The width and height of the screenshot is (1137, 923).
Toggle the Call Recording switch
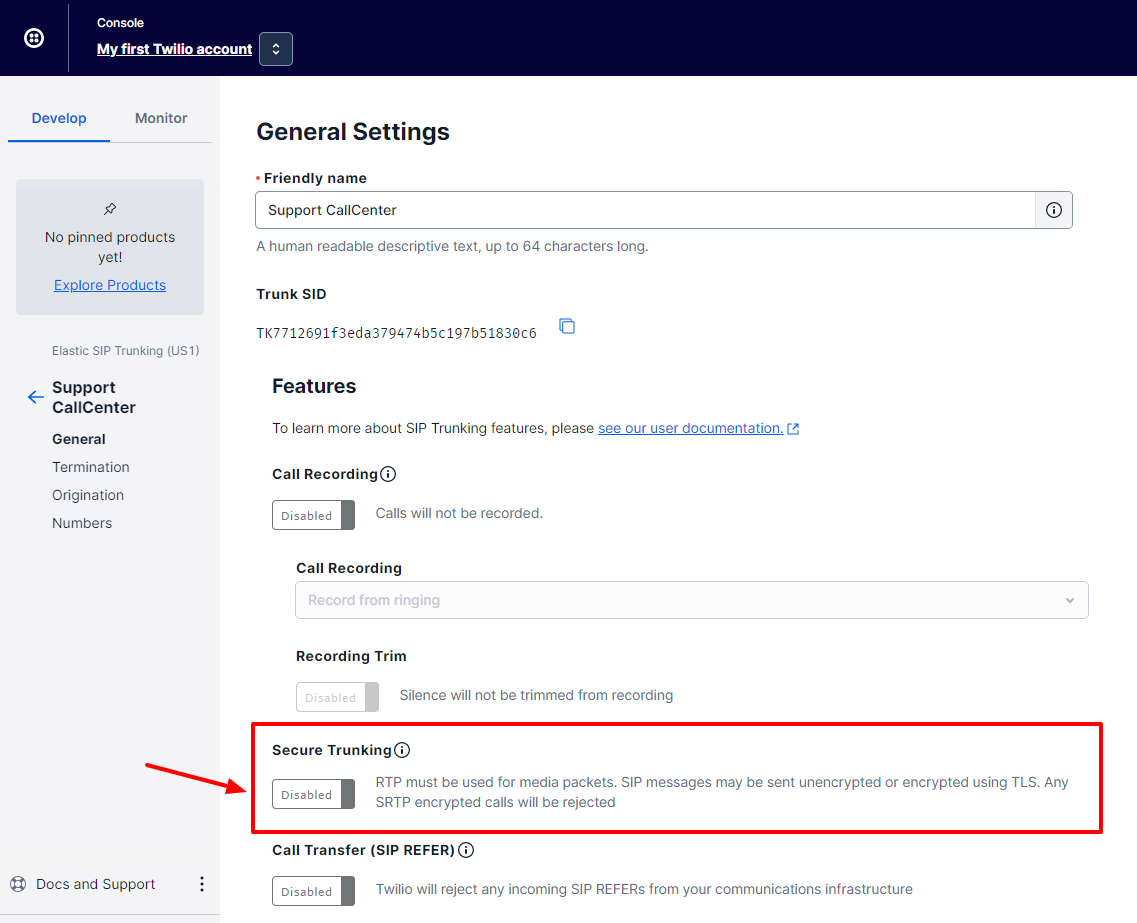[313, 515]
